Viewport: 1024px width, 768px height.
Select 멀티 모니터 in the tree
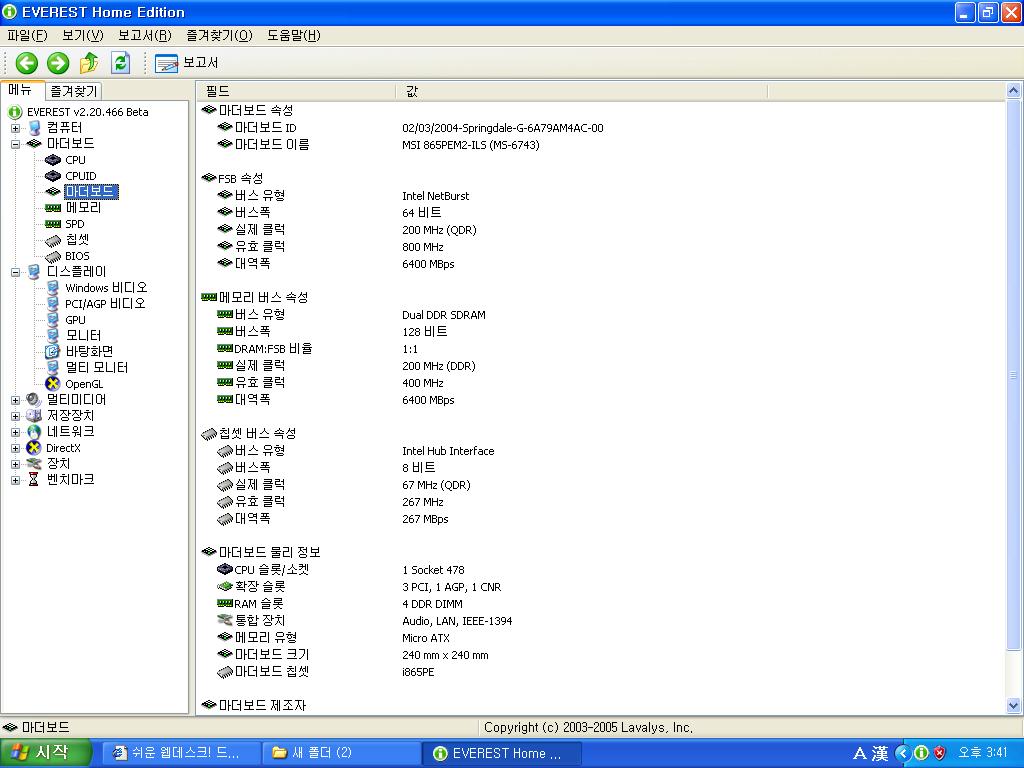tap(97, 368)
